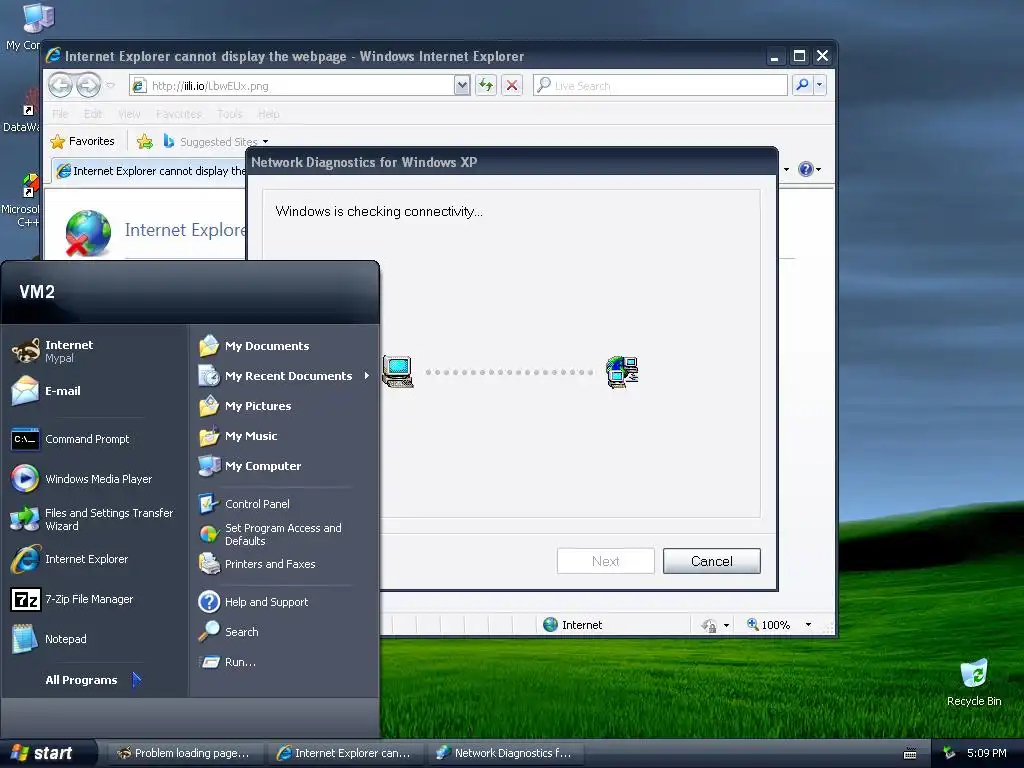The width and height of the screenshot is (1024, 768).
Task: Open My Music folder
Action: point(239,436)
